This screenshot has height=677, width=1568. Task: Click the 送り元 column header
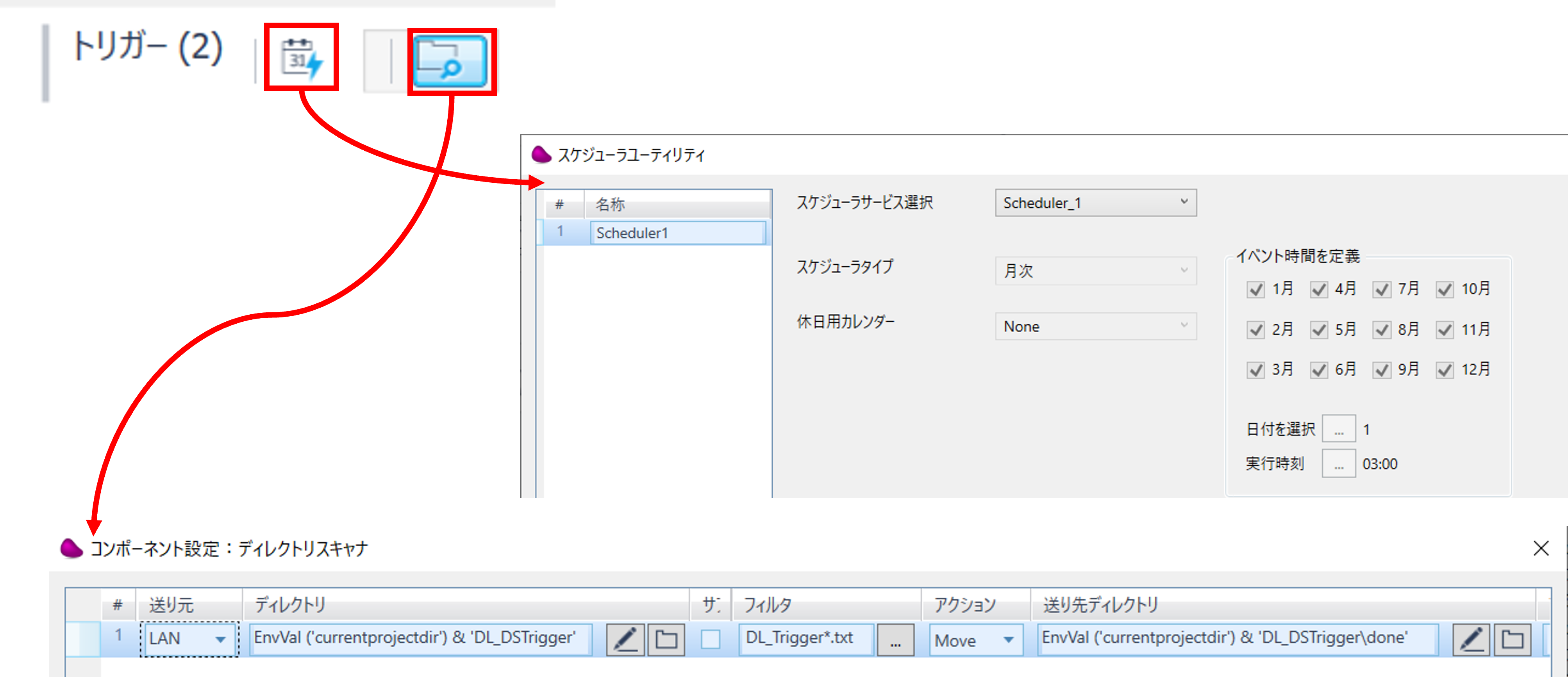189,605
